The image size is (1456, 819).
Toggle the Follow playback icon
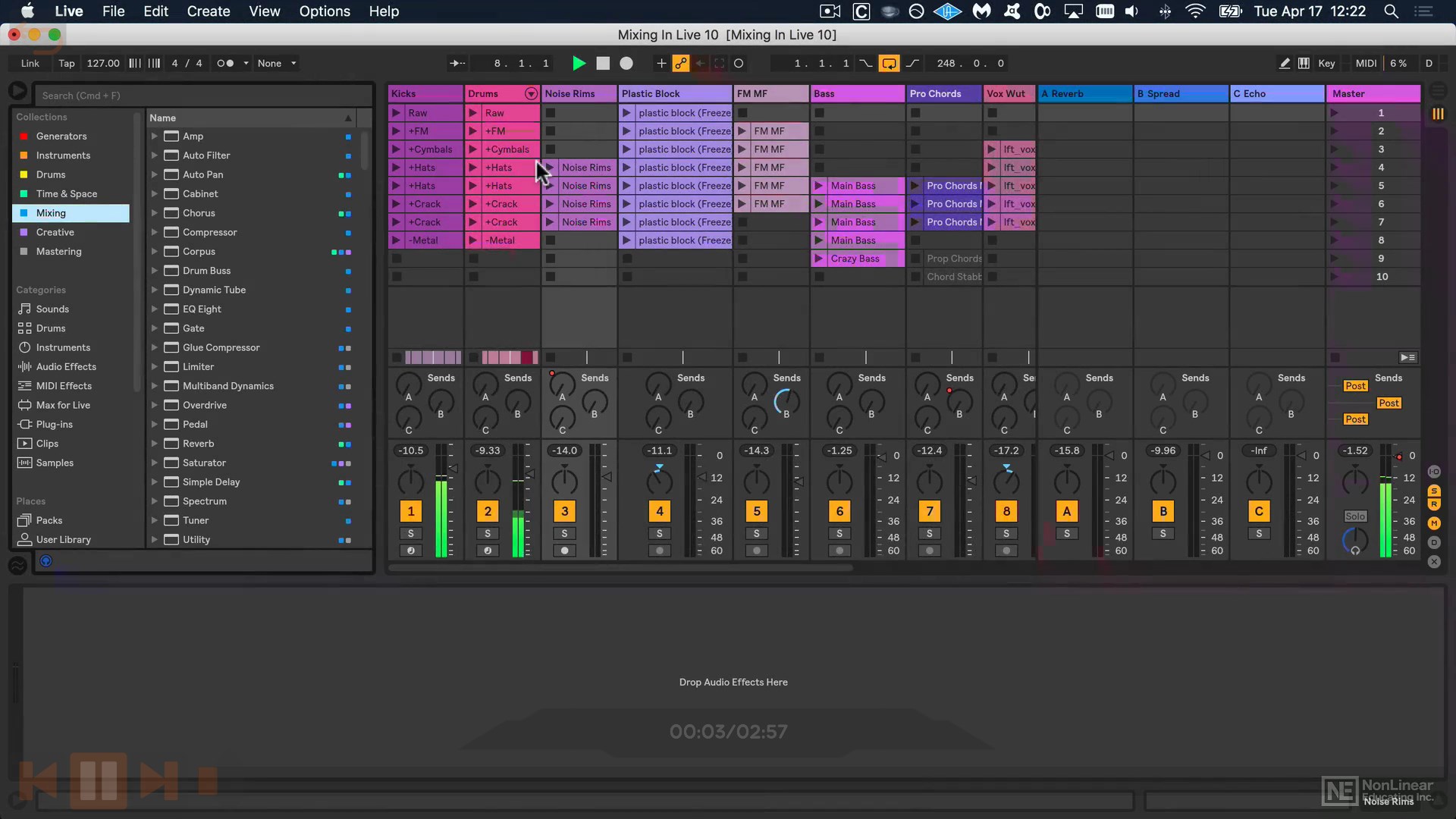457,64
